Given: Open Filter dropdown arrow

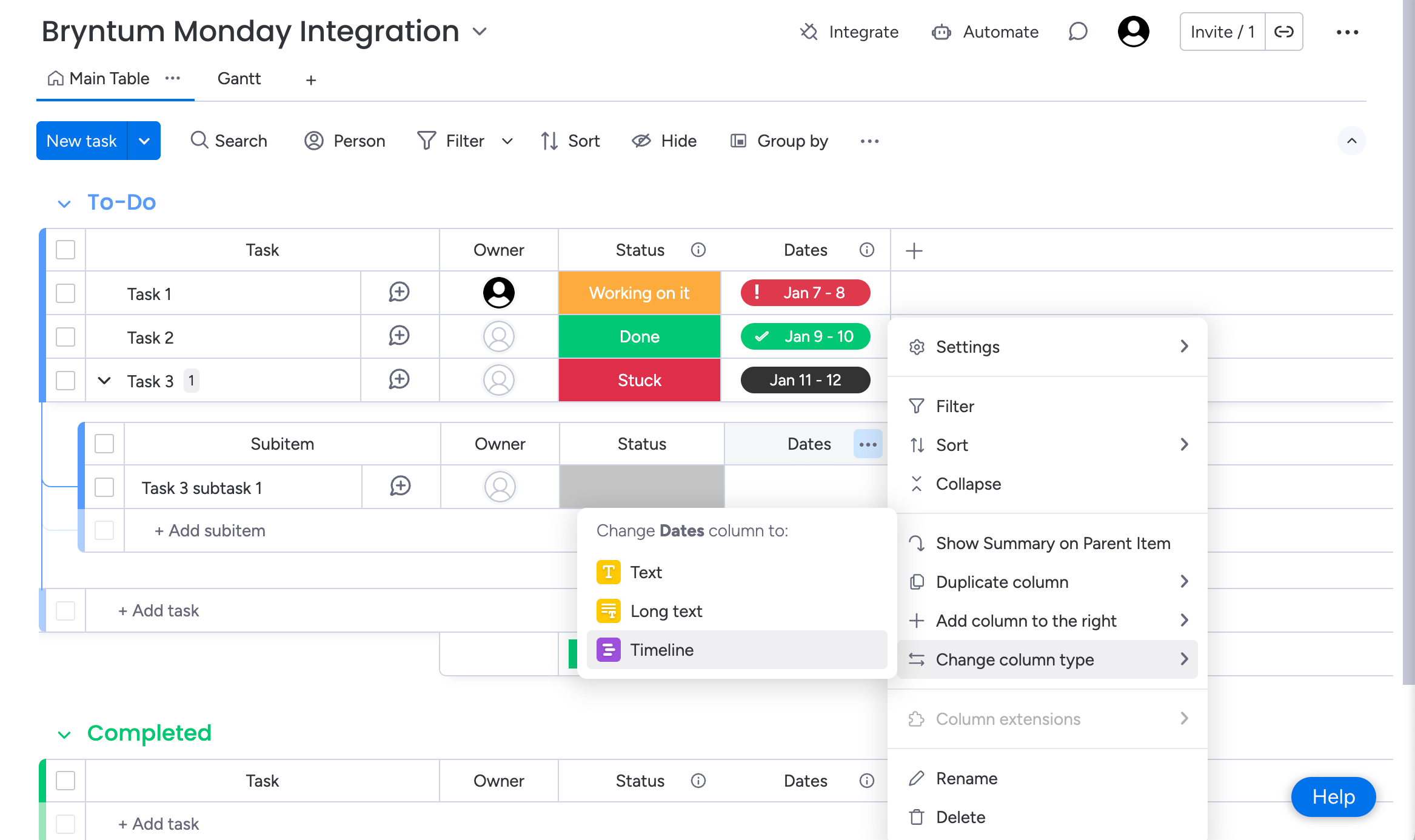Looking at the screenshot, I should [x=507, y=141].
